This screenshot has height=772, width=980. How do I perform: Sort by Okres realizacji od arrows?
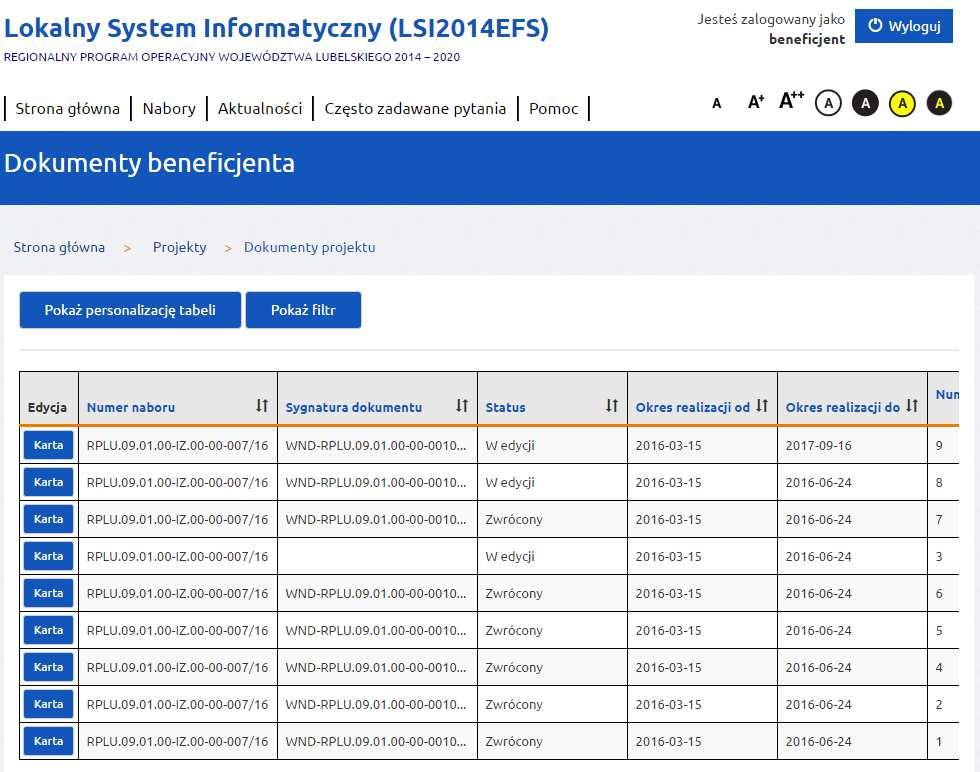[x=762, y=406]
